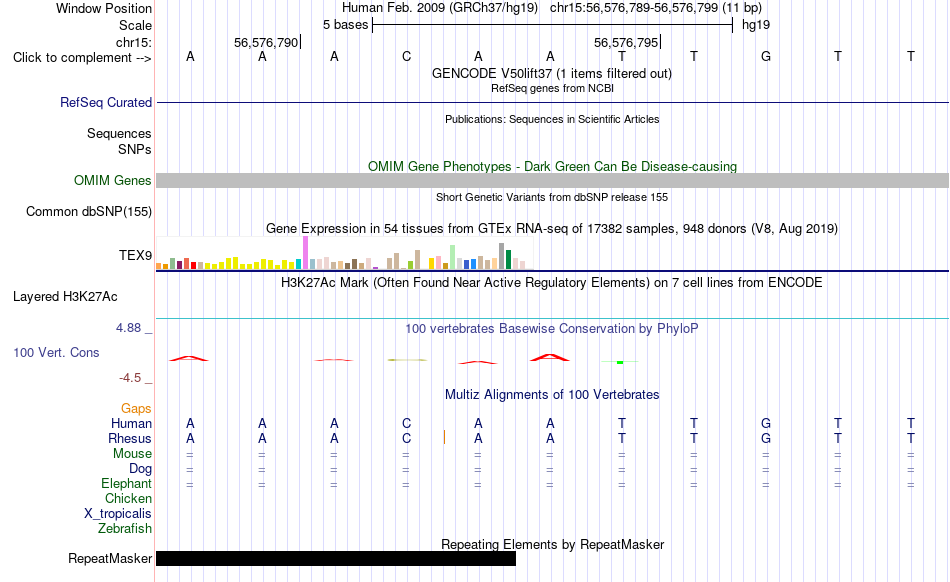950x582 pixels.
Task: Click the GTEx Gene Expression track title
Action: point(552,229)
